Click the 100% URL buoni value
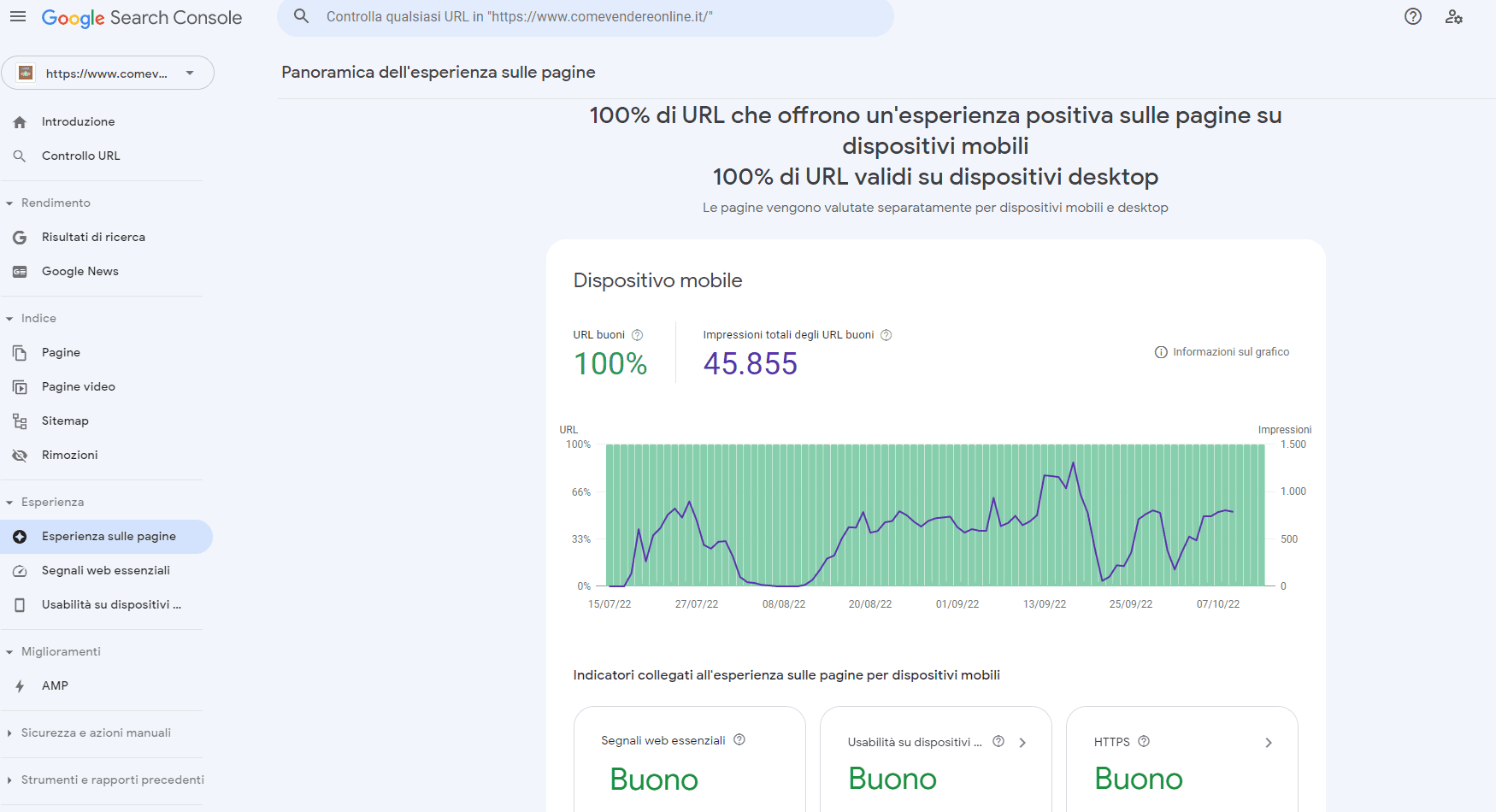The width and height of the screenshot is (1496, 812). (x=610, y=364)
